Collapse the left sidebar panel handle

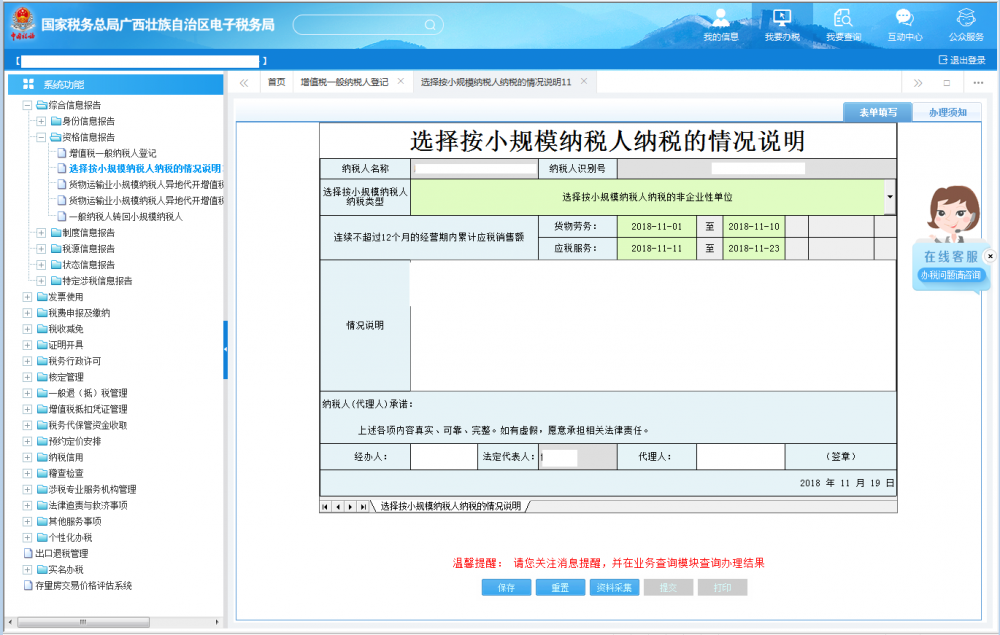click(225, 349)
